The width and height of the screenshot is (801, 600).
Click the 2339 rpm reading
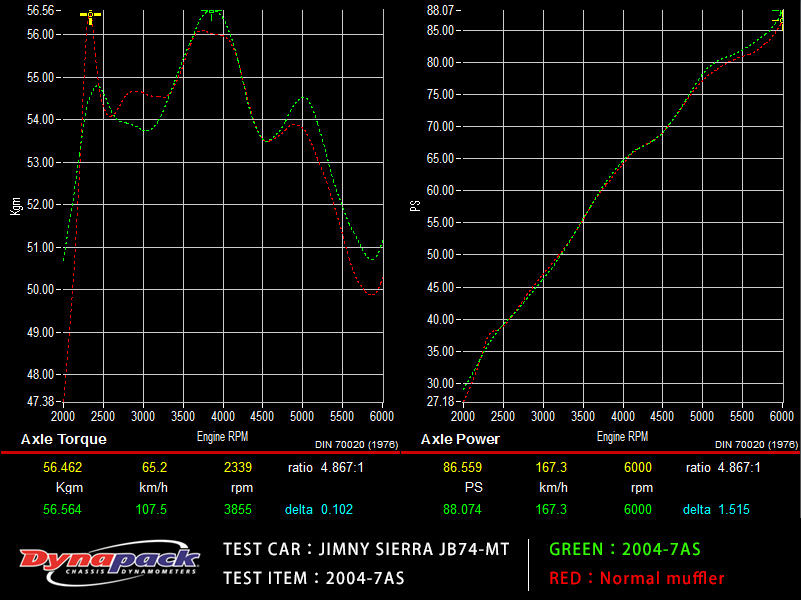tap(238, 467)
